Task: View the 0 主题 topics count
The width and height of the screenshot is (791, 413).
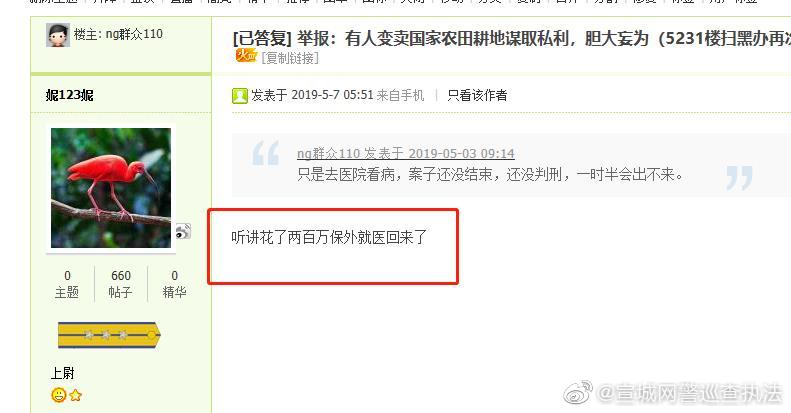Action: point(67,284)
